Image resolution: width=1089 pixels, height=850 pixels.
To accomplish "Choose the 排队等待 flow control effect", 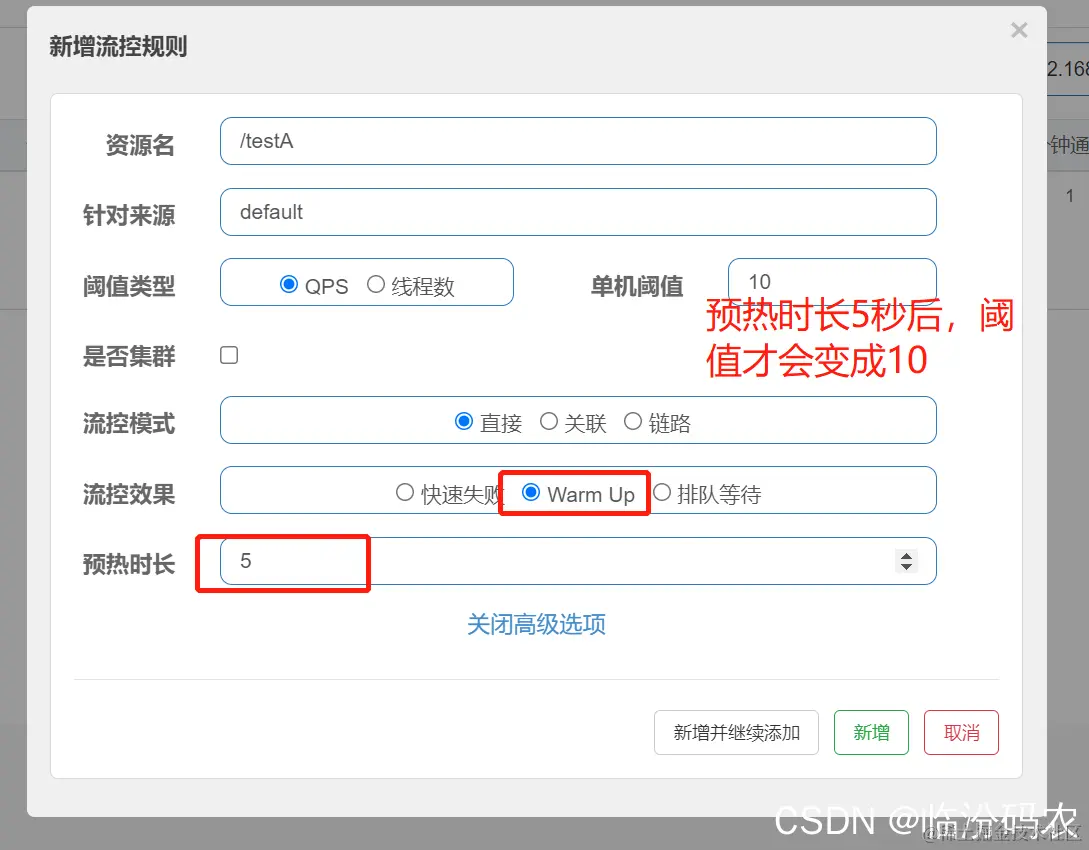I will [661, 492].
